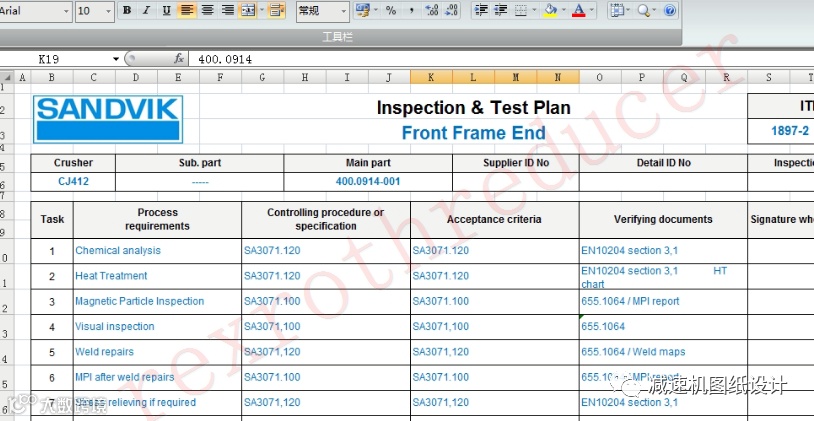The width and height of the screenshot is (814, 421).
Task: Click the text wrap/orientation icon beside merge
Action: (277, 10)
